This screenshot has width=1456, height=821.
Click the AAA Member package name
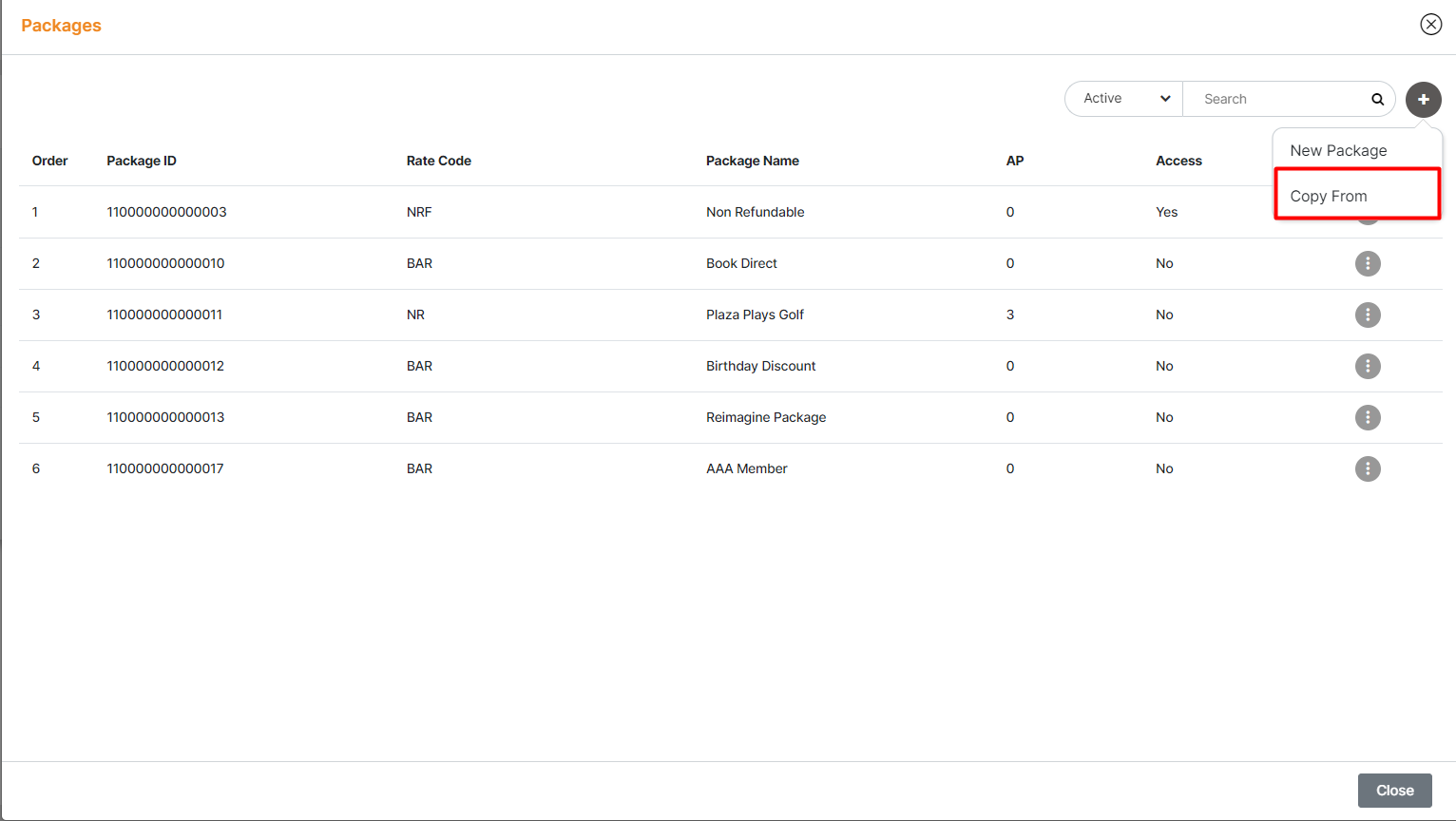pyautogui.click(x=747, y=468)
